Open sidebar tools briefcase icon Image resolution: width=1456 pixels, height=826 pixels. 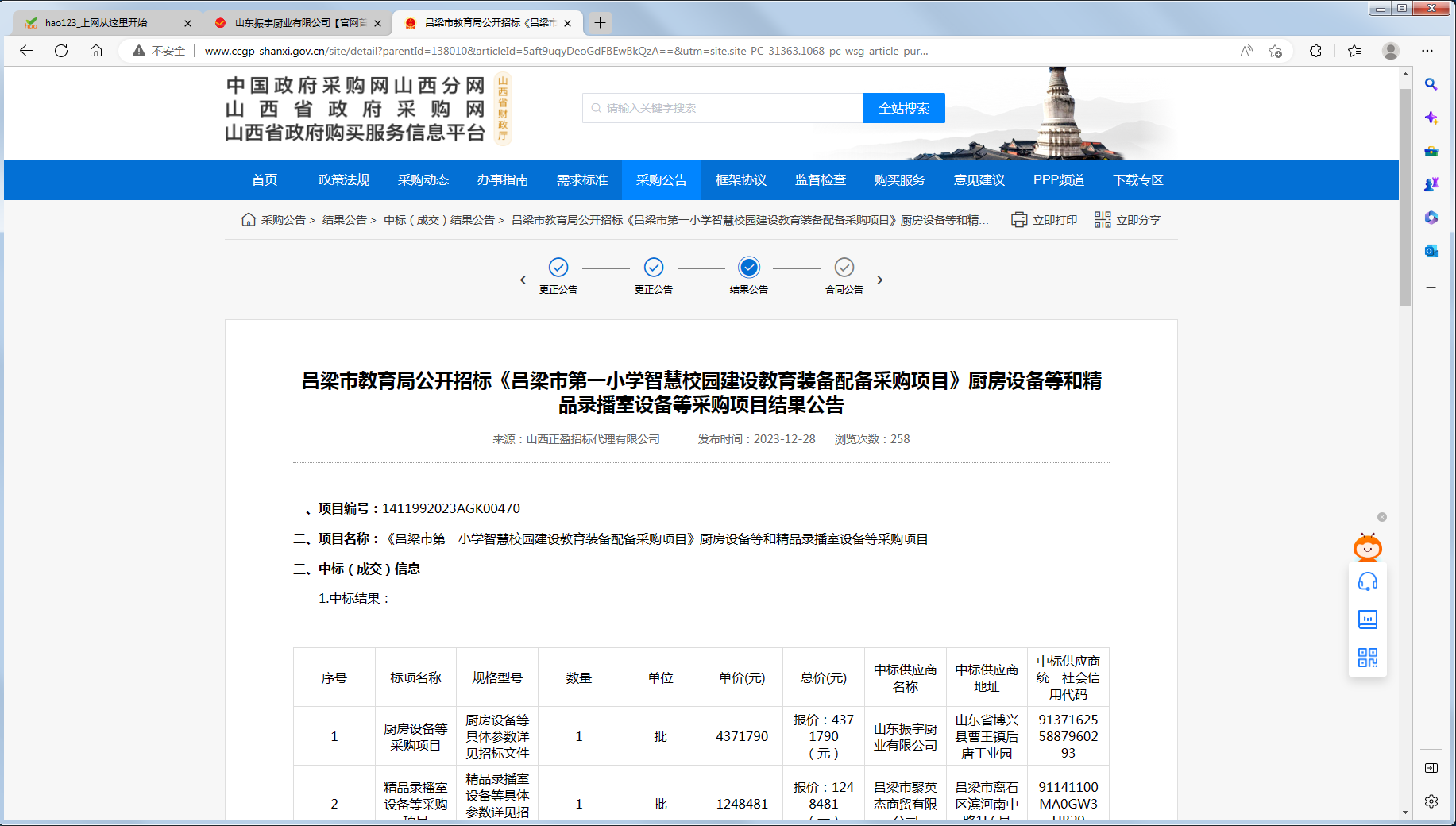point(1431,151)
